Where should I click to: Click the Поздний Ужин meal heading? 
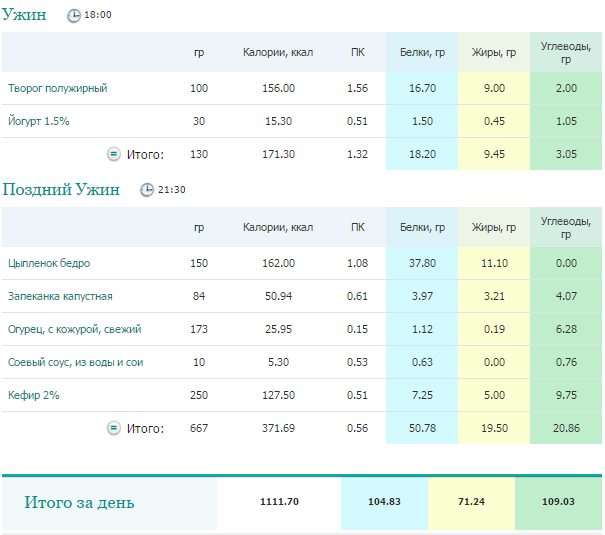pyautogui.click(x=61, y=189)
